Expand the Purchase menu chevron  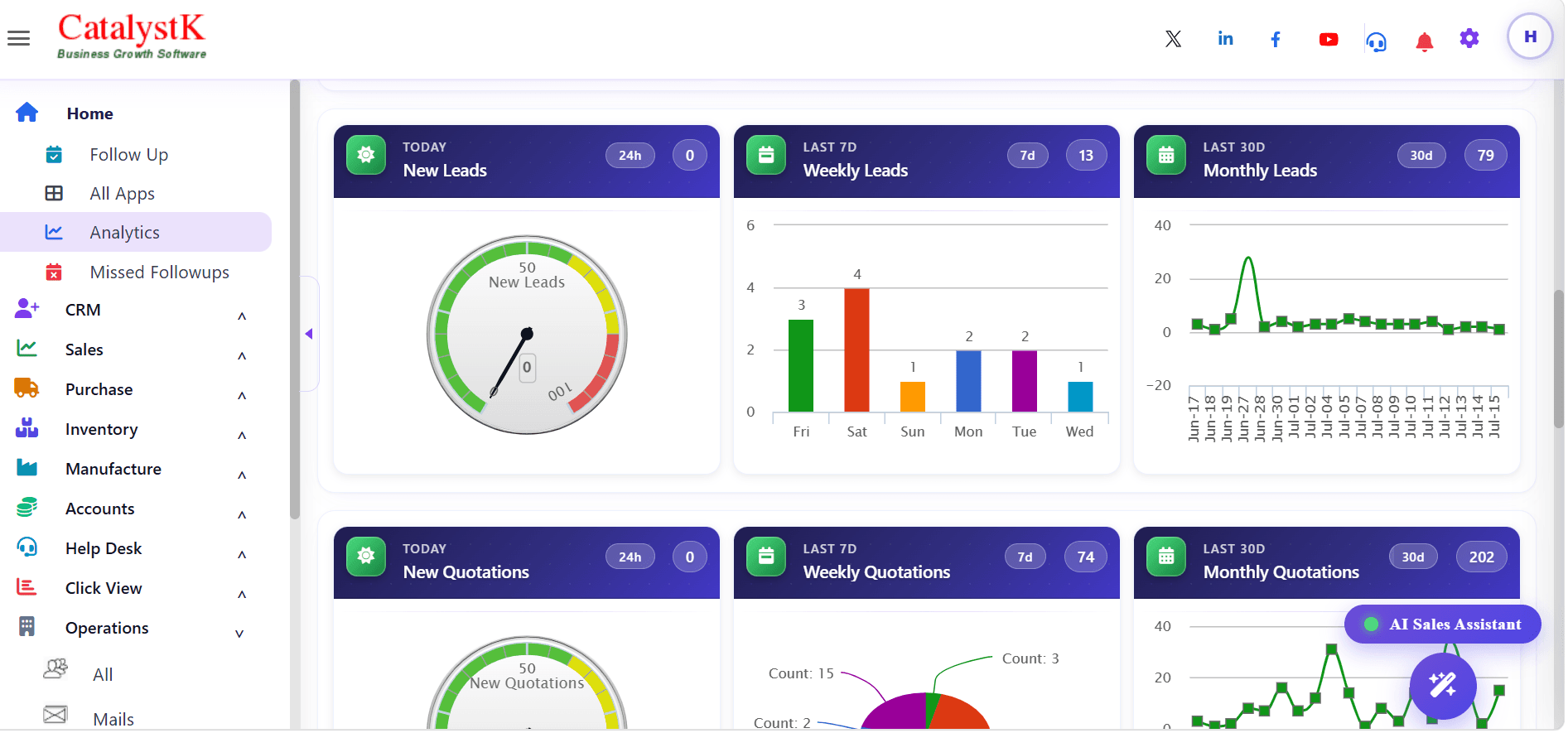tap(241, 396)
